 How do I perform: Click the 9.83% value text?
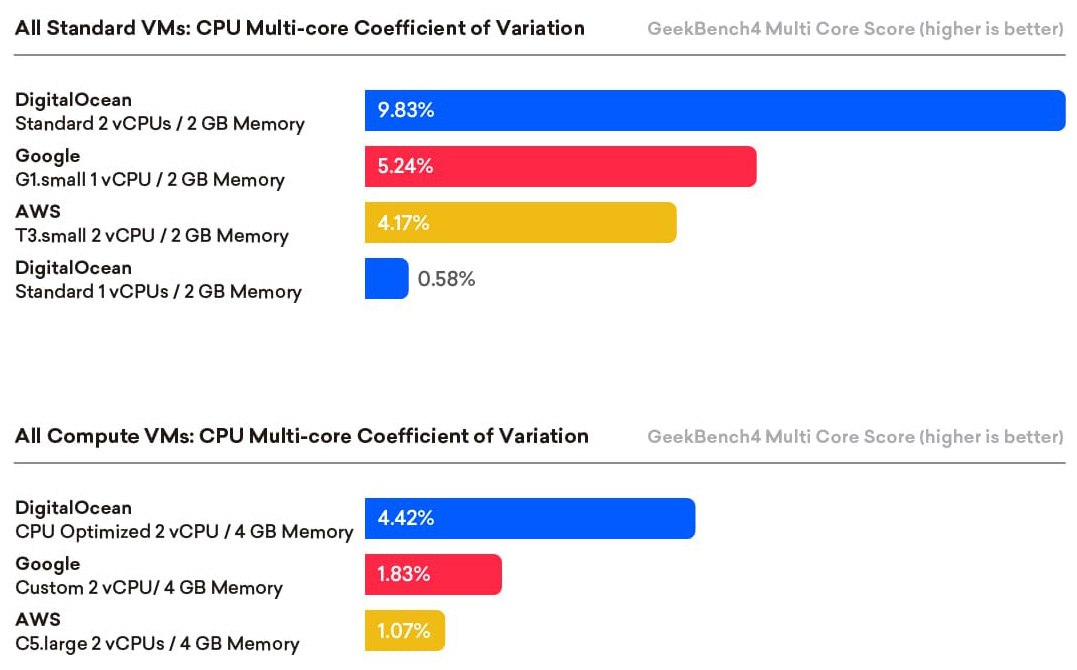click(x=406, y=110)
